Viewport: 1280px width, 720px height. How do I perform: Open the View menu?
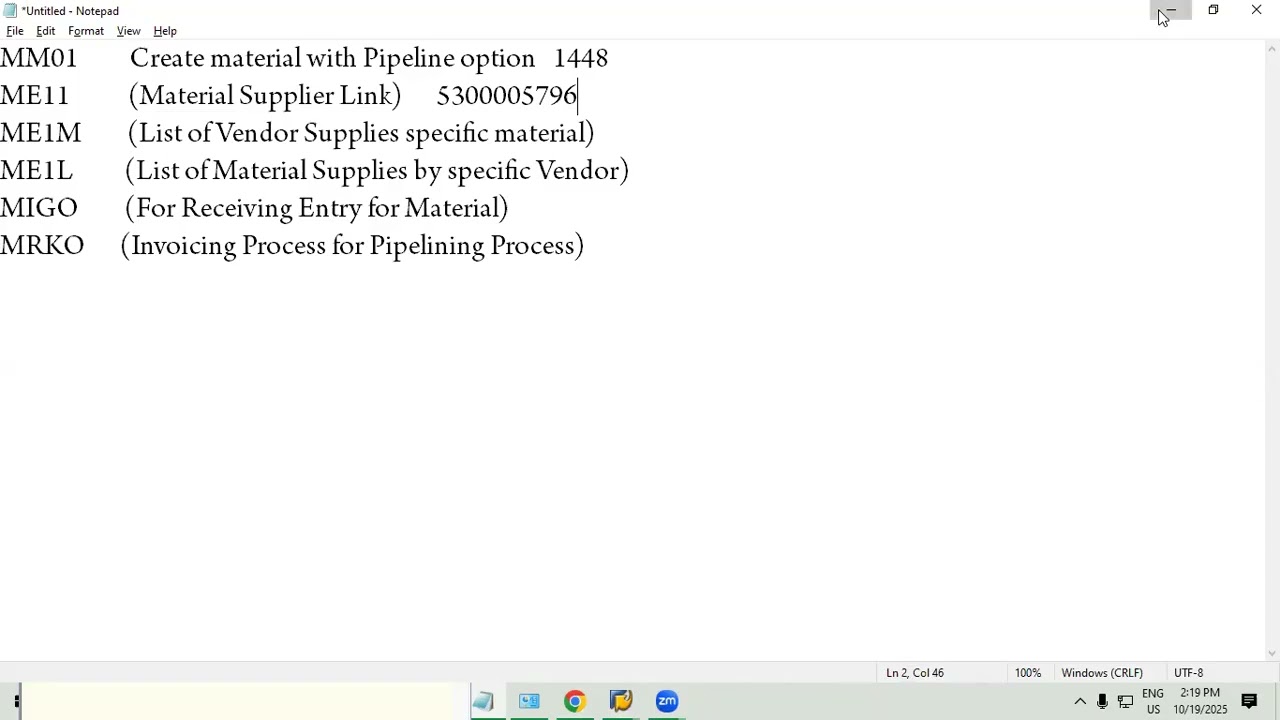128,31
